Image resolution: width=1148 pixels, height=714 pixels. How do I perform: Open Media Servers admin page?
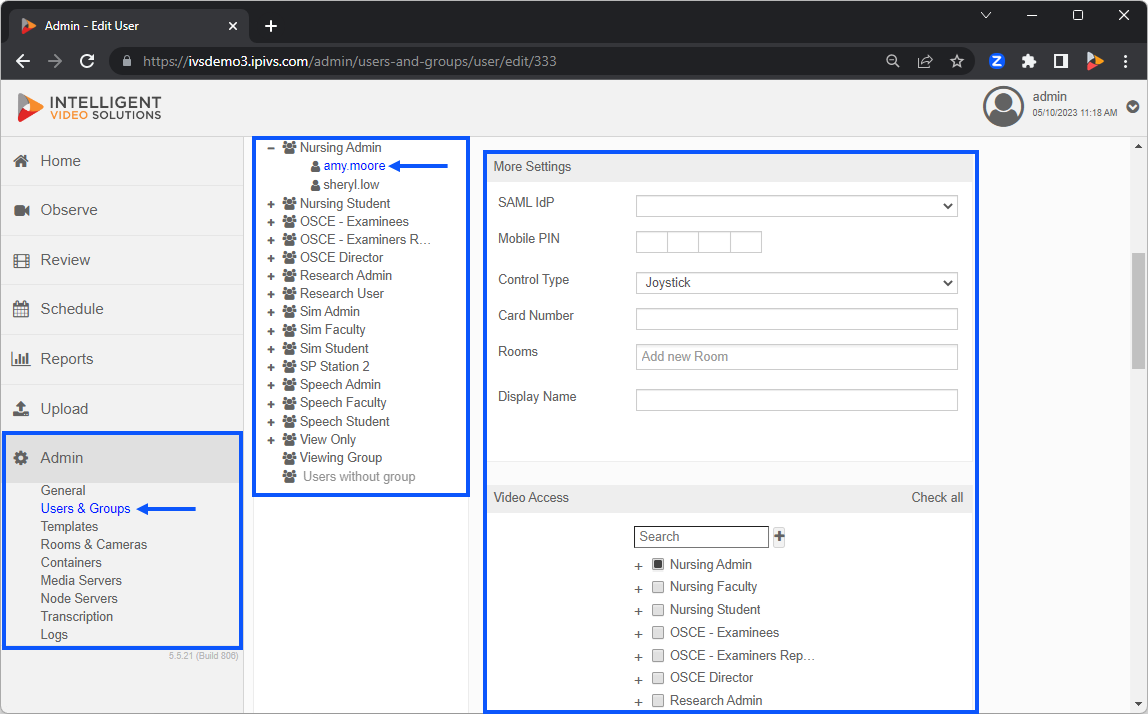tap(81, 581)
